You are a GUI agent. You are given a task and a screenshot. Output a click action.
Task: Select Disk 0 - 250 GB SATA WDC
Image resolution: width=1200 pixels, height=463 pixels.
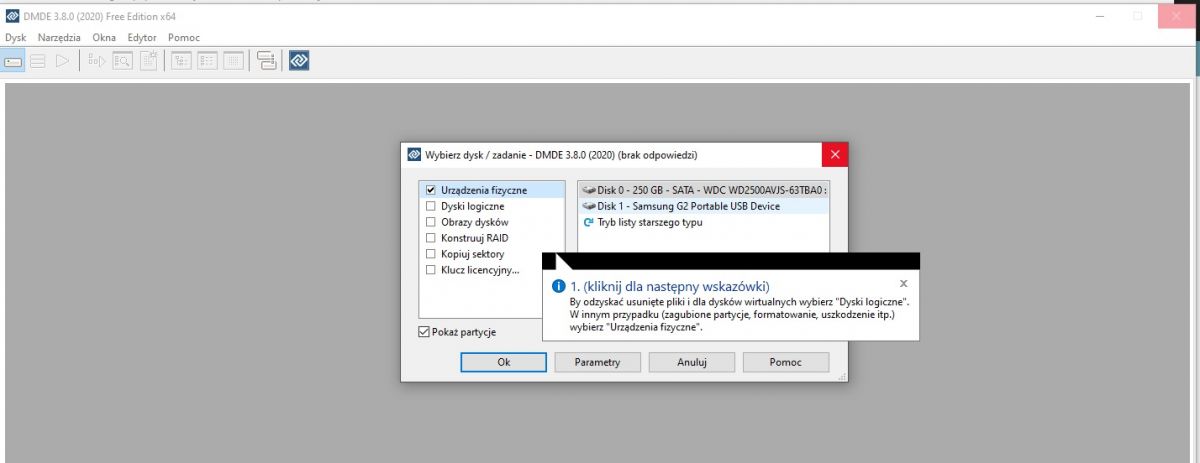click(x=704, y=190)
